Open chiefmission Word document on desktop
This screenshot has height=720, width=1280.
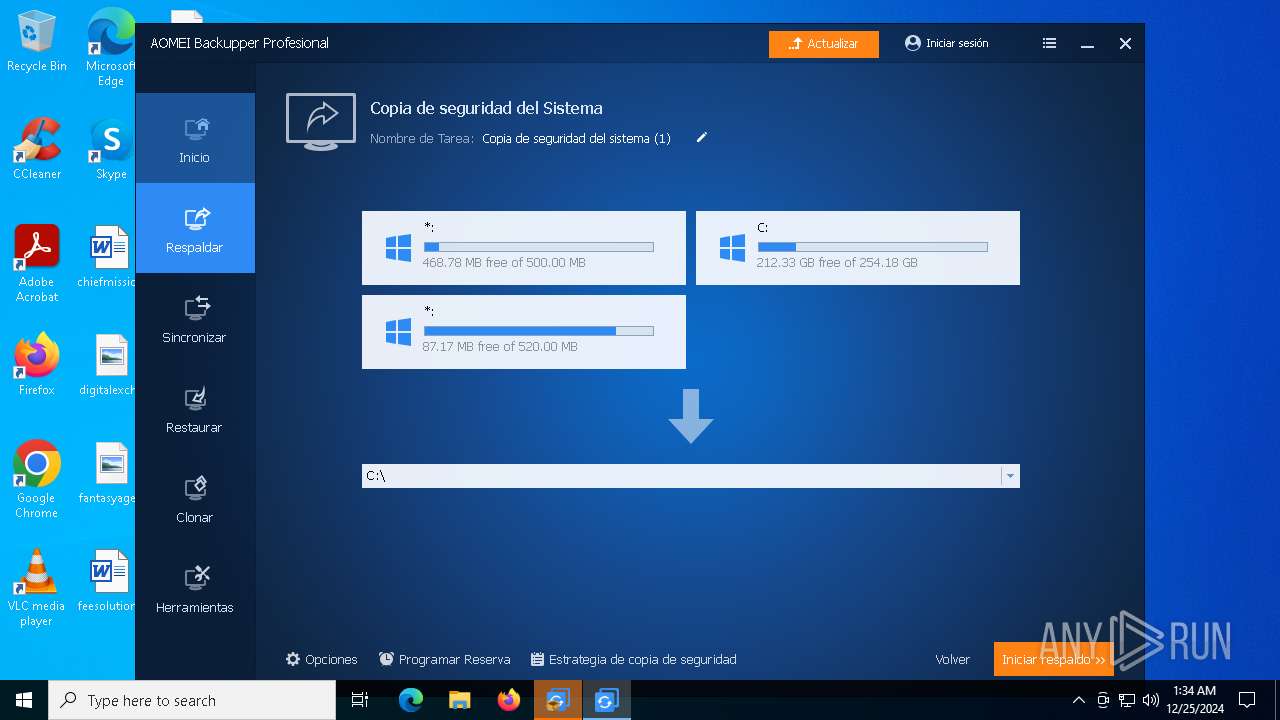click(x=108, y=256)
